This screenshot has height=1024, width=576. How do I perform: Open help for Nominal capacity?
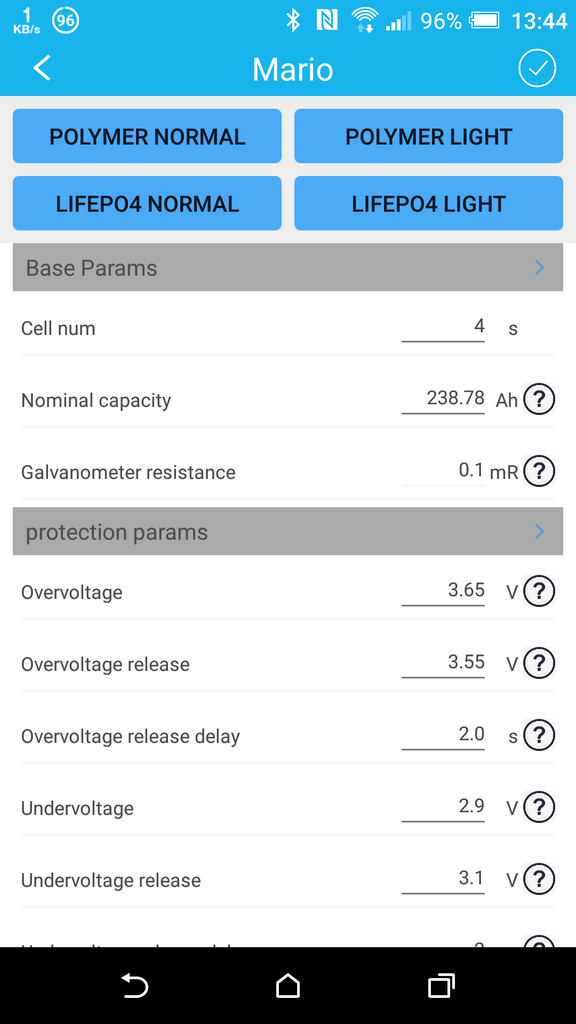tap(539, 398)
